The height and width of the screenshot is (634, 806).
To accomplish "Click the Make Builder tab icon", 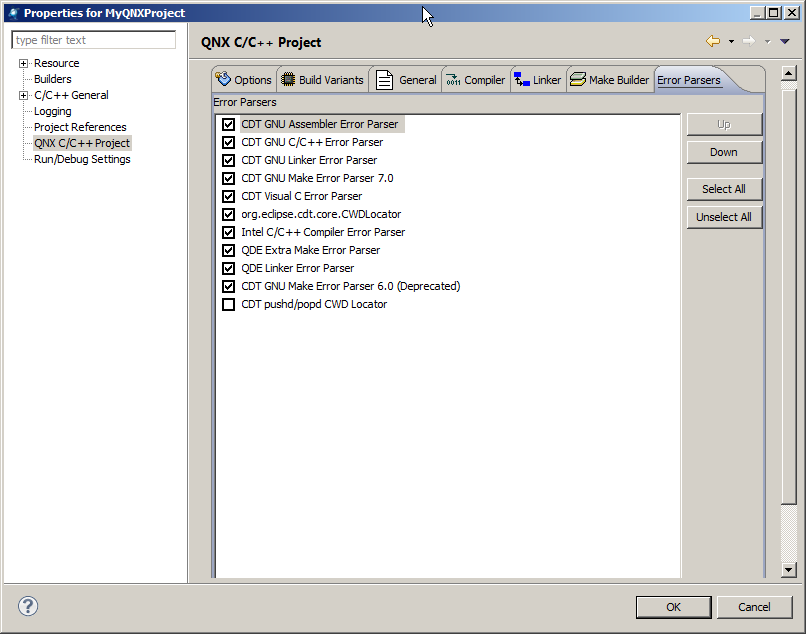I will click(x=578, y=80).
